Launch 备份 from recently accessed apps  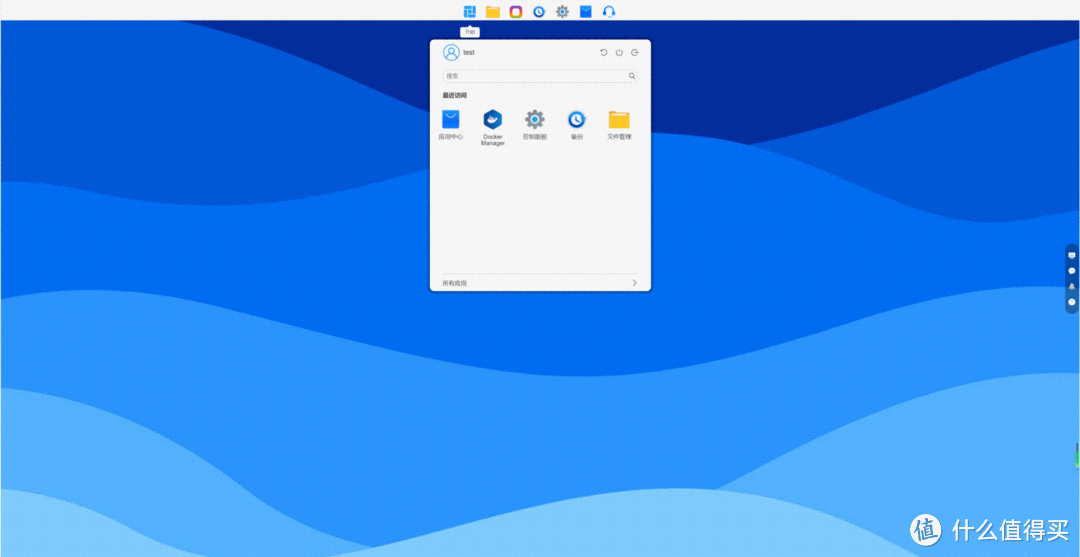[x=577, y=120]
